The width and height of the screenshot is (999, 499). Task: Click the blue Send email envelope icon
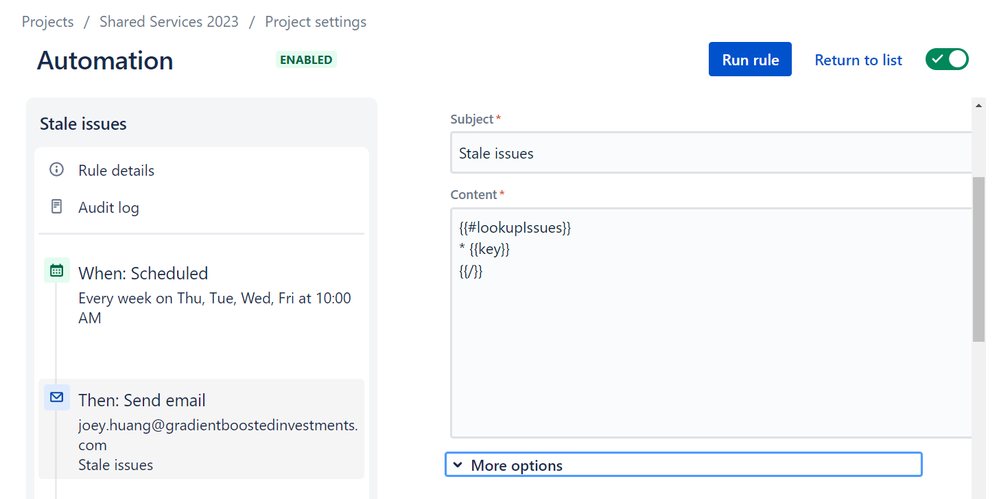56,398
